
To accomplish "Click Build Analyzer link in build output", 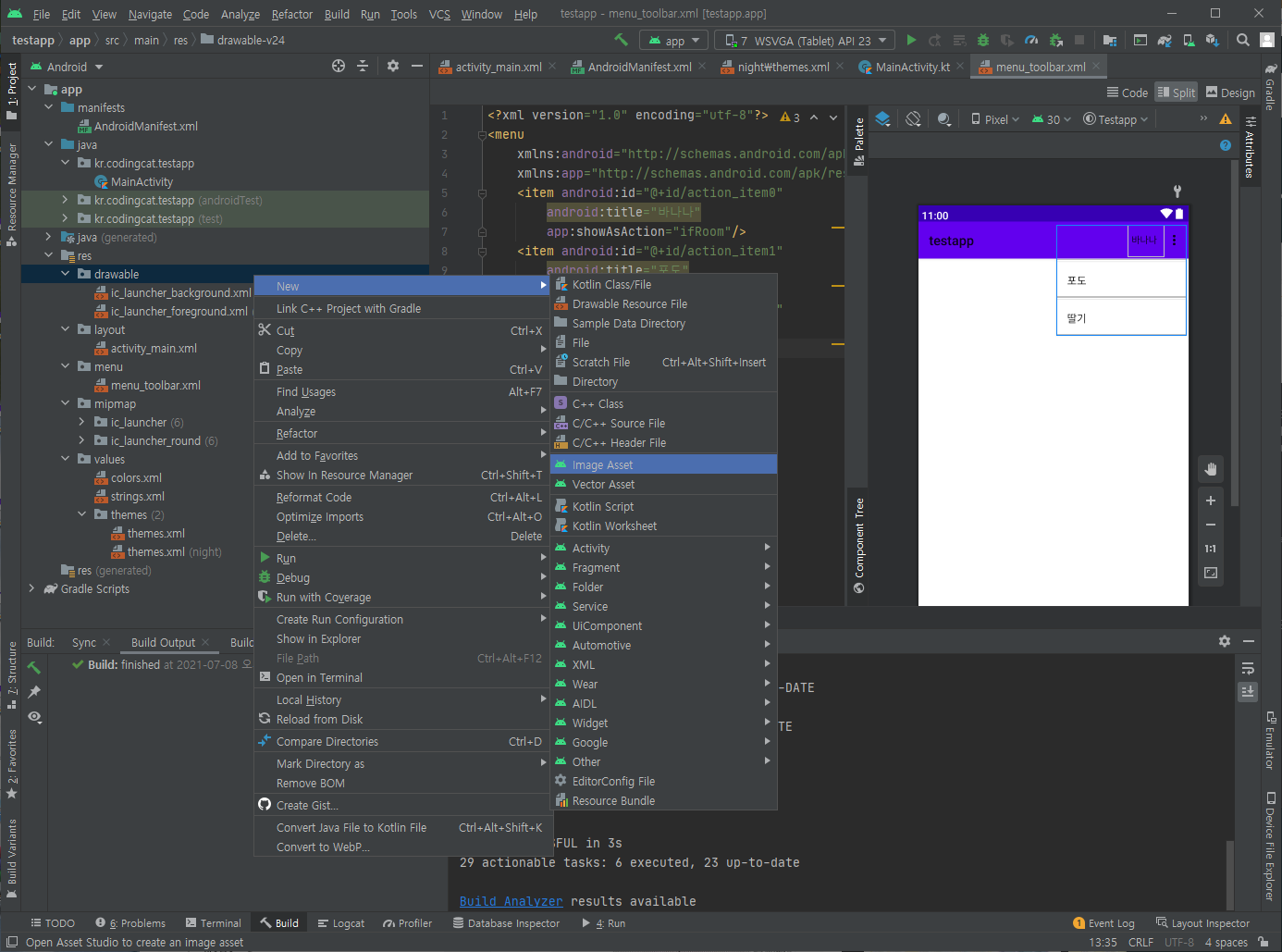I will (x=511, y=901).
